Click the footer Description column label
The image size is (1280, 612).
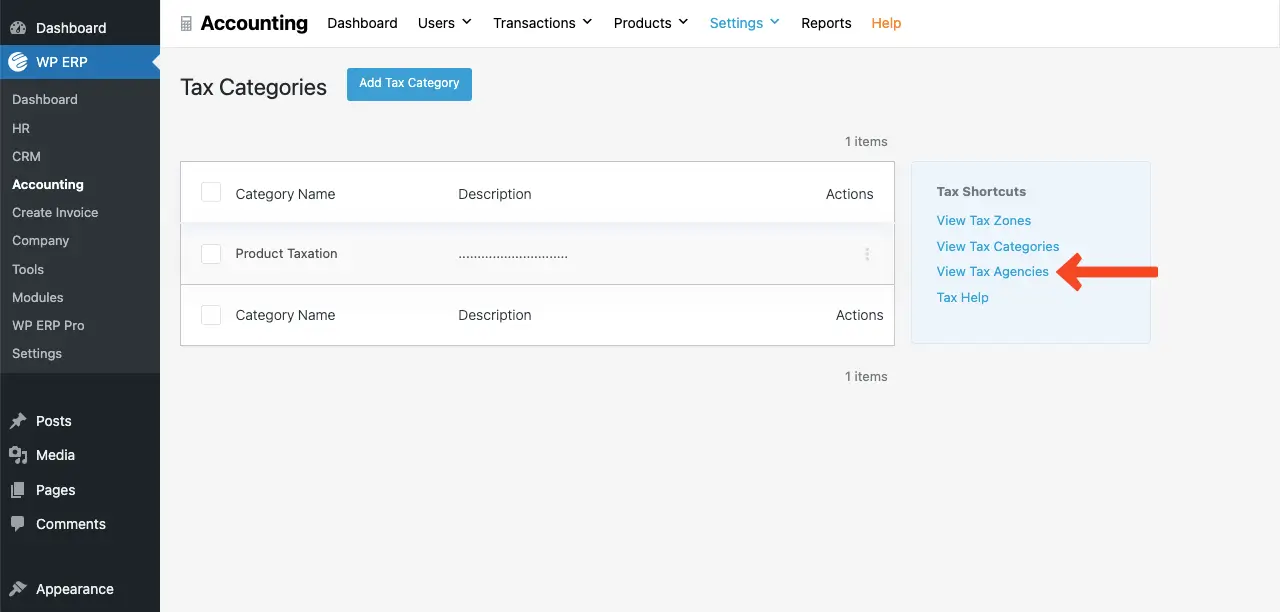point(495,315)
